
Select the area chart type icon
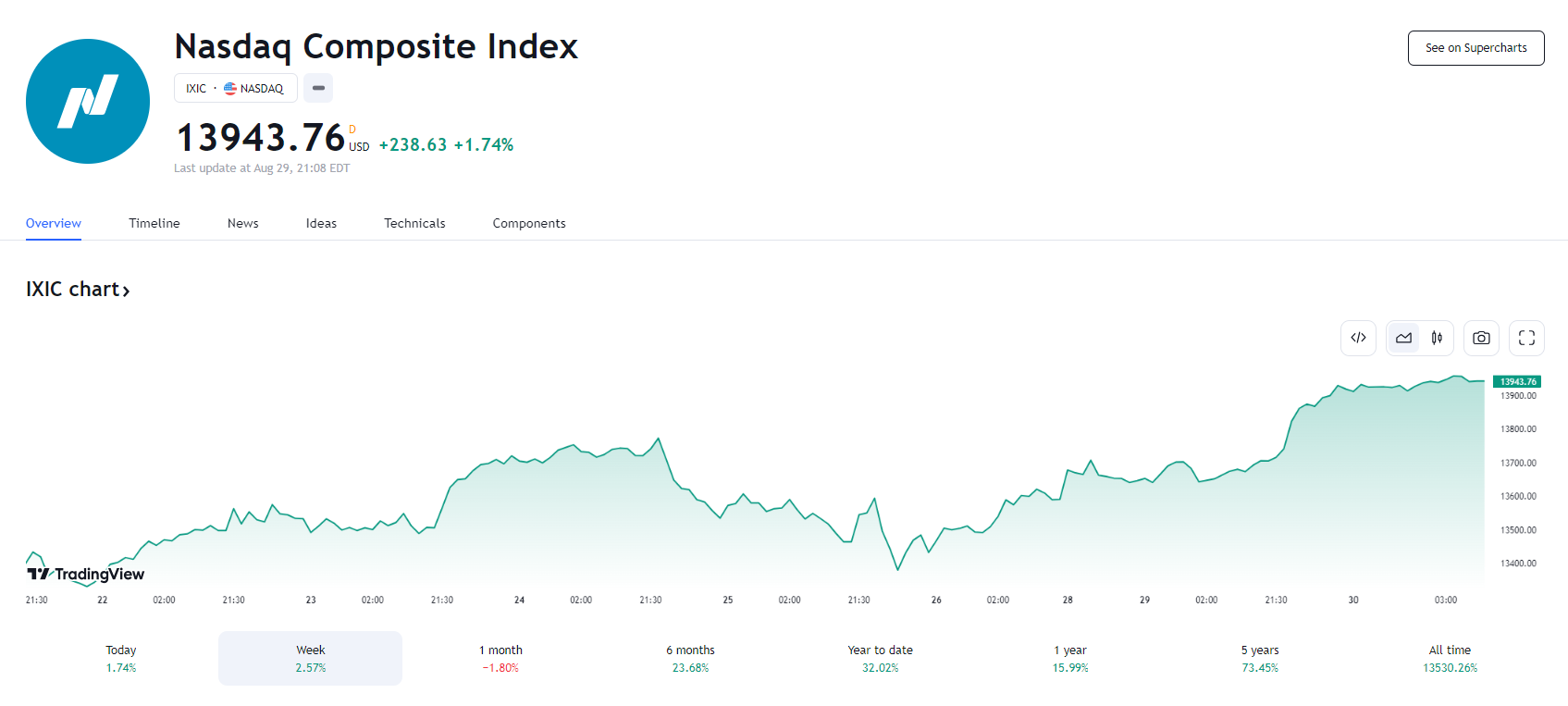(x=1403, y=338)
